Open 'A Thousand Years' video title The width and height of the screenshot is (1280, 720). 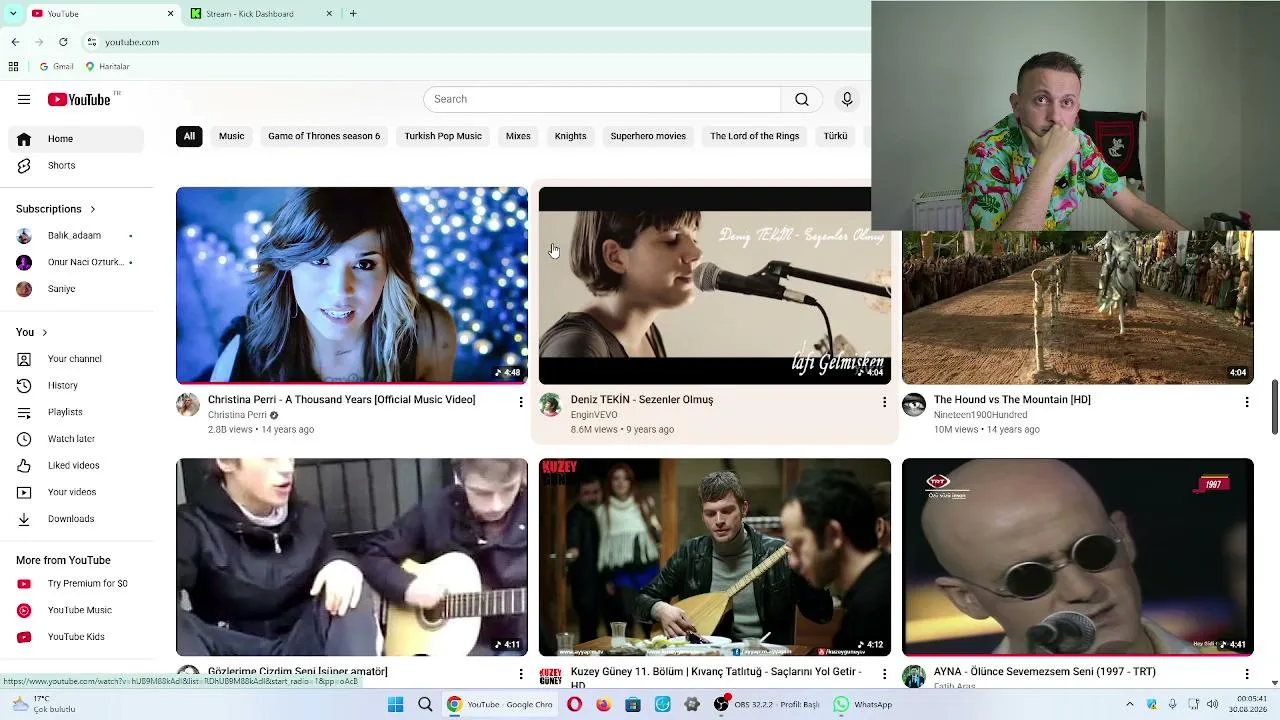[x=341, y=400]
